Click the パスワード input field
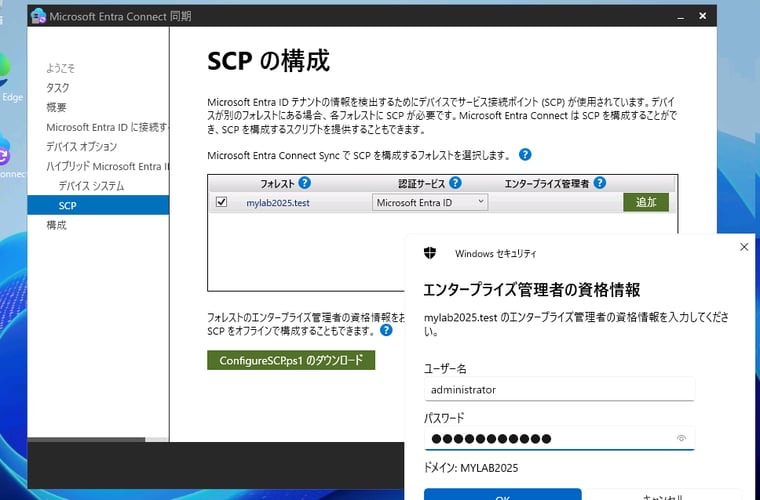The image size is (760, 500). [559, 438]
